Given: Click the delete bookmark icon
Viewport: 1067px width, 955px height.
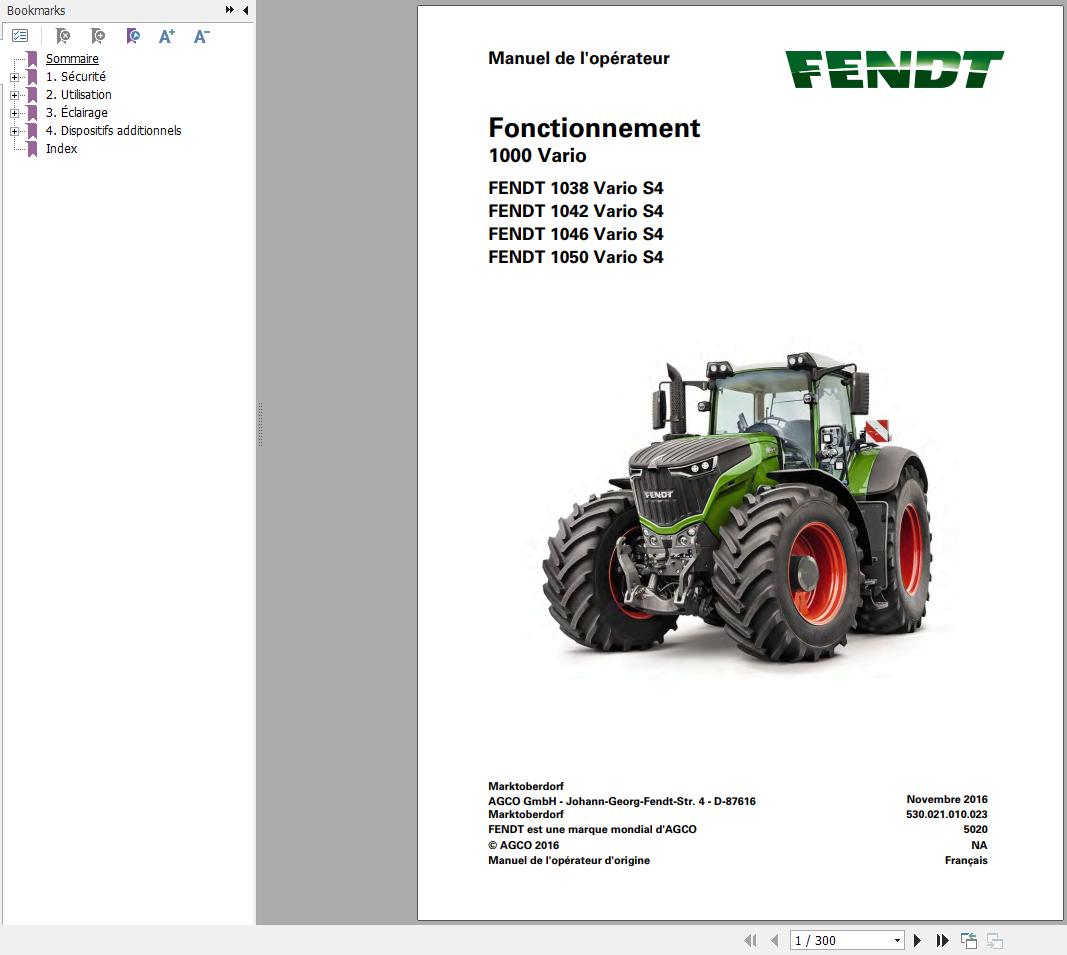Looking at the screenshot, I should 63,36.
